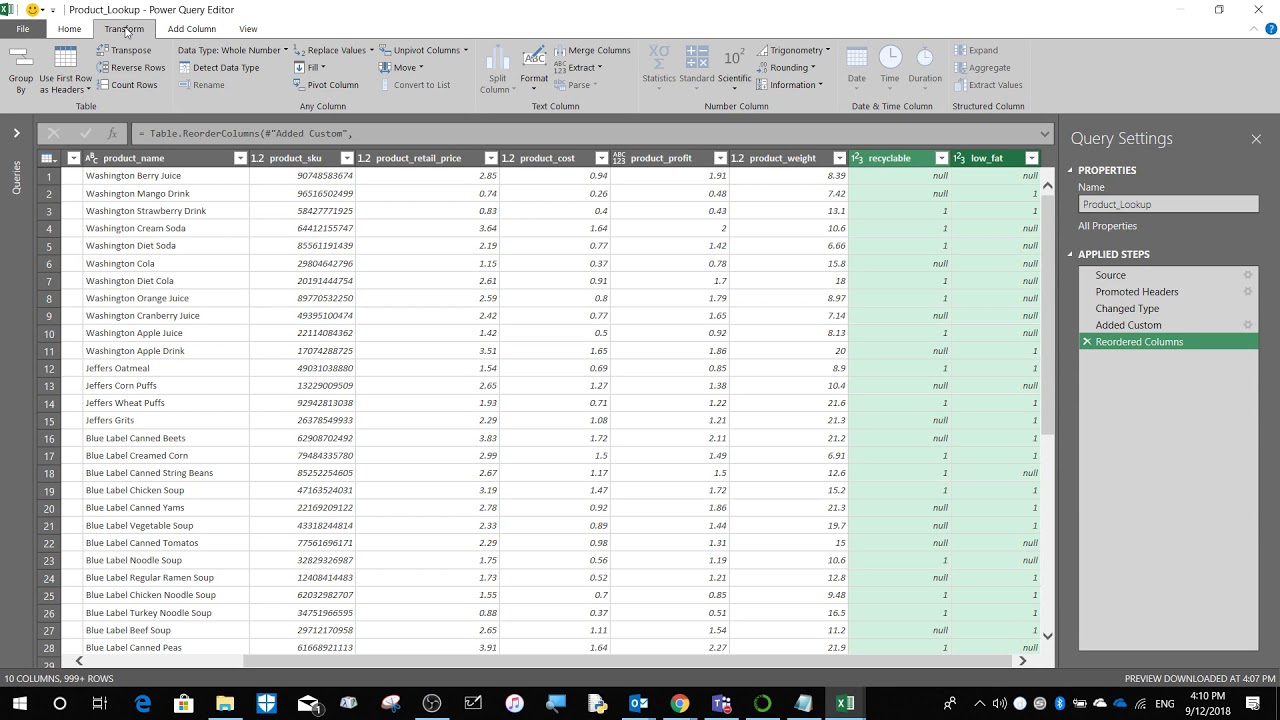Collapse the APPLIED STEPS section
Image resolution: width=1280 pixels, height=720 pixels.
tap(1069, 255)
